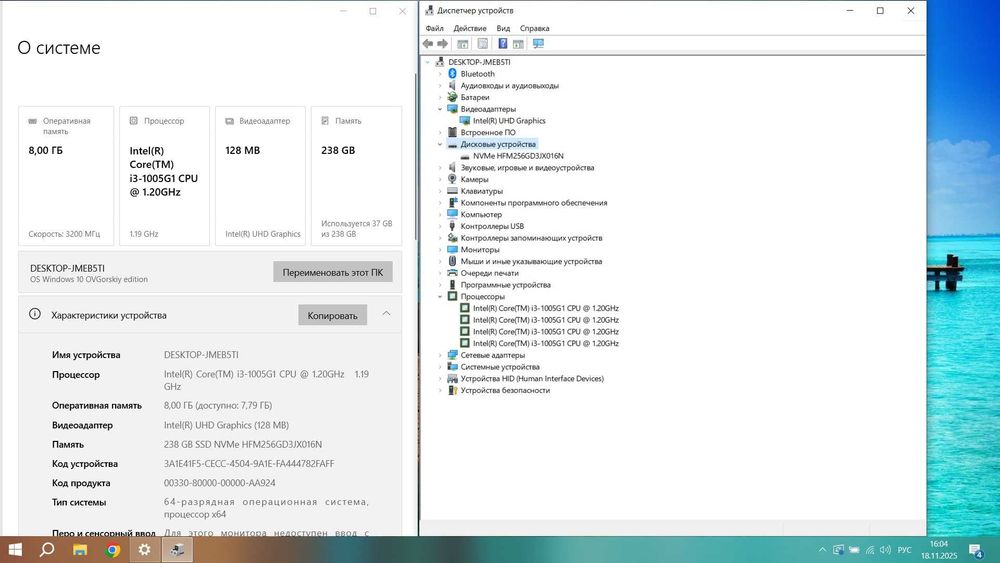This screenshot has height=563, width=1000.
Task: Click the Forward arrow in Device Manager toolbar
Action: tap(442, 44)
